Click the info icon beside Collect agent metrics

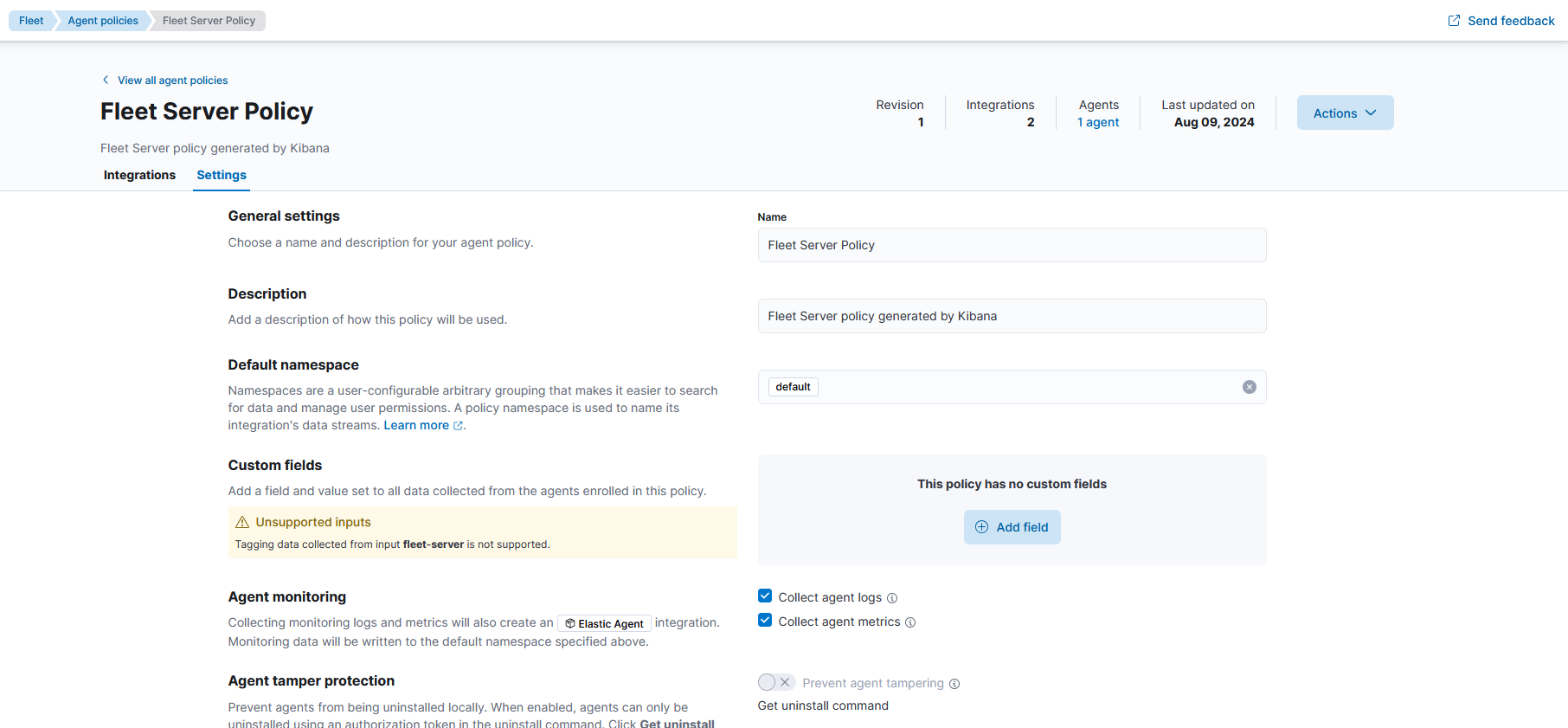(910, 622)
